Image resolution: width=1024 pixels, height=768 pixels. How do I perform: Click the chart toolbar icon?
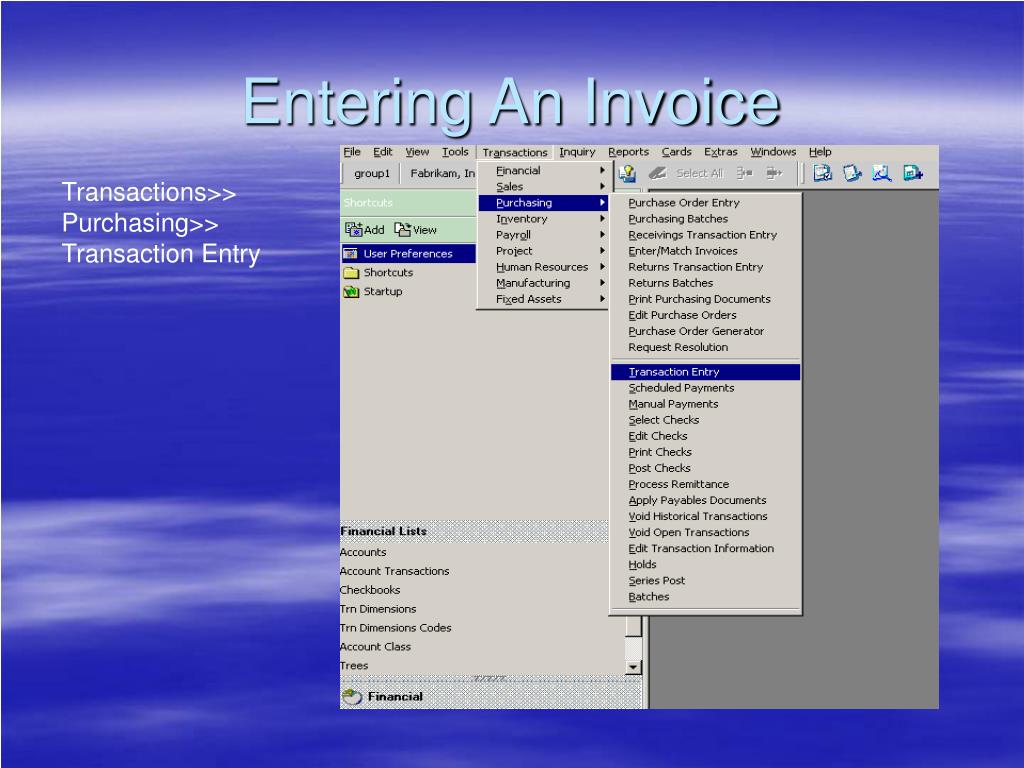pyautogui.click(x=882, y=173)
